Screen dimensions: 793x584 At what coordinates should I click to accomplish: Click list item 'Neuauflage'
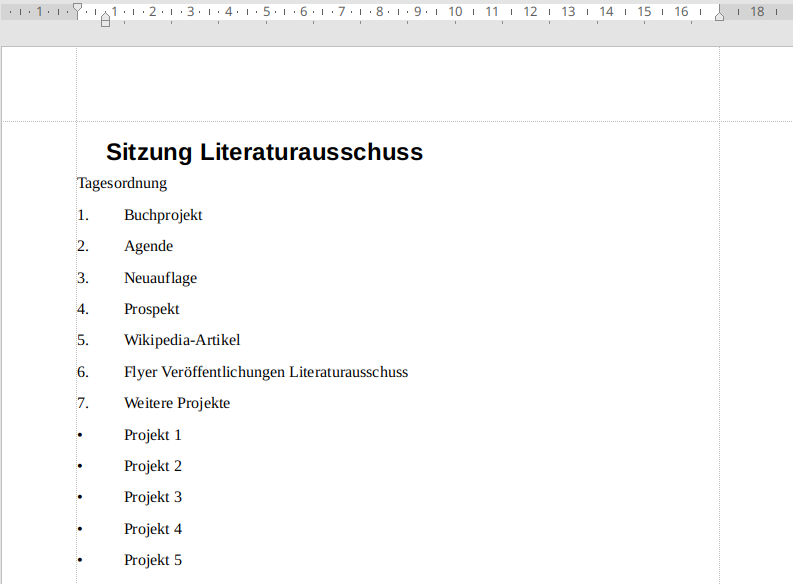click(x=161, y=278)
